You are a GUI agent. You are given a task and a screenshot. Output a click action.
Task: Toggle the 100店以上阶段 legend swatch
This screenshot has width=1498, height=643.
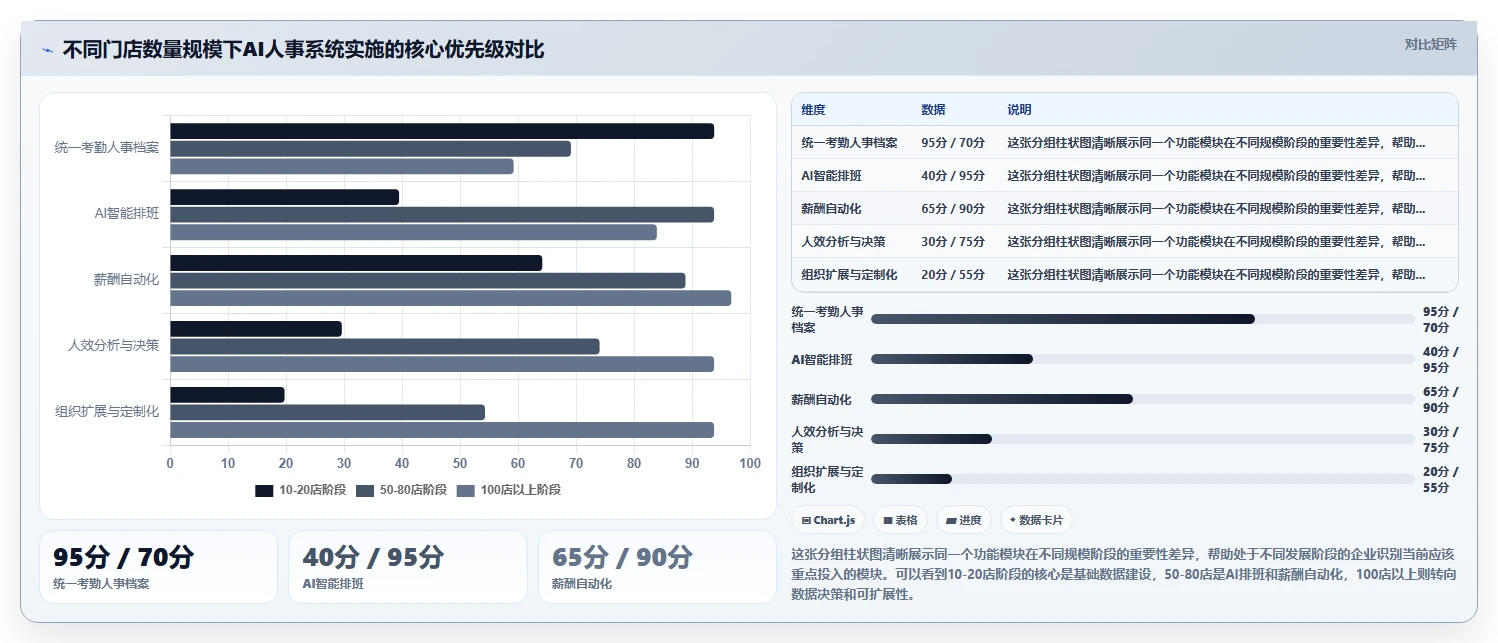click(x=466, y=490)
